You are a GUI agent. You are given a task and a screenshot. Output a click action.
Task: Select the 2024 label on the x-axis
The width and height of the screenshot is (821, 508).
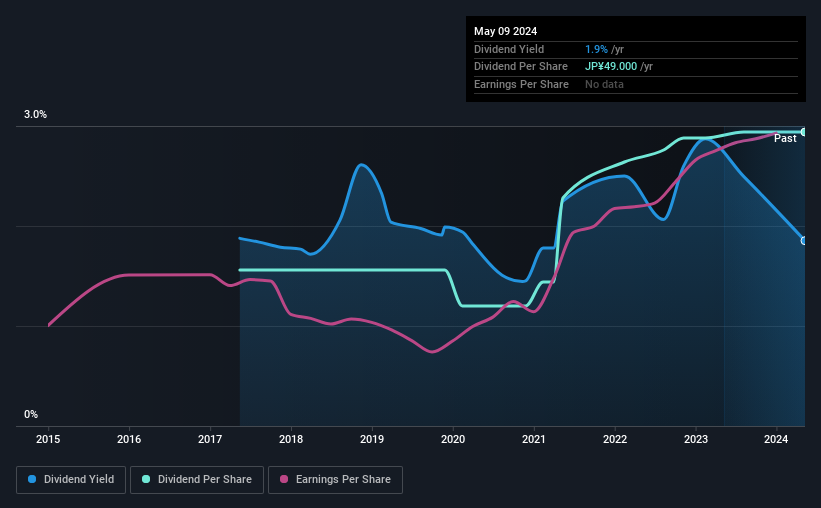point(776,439)
